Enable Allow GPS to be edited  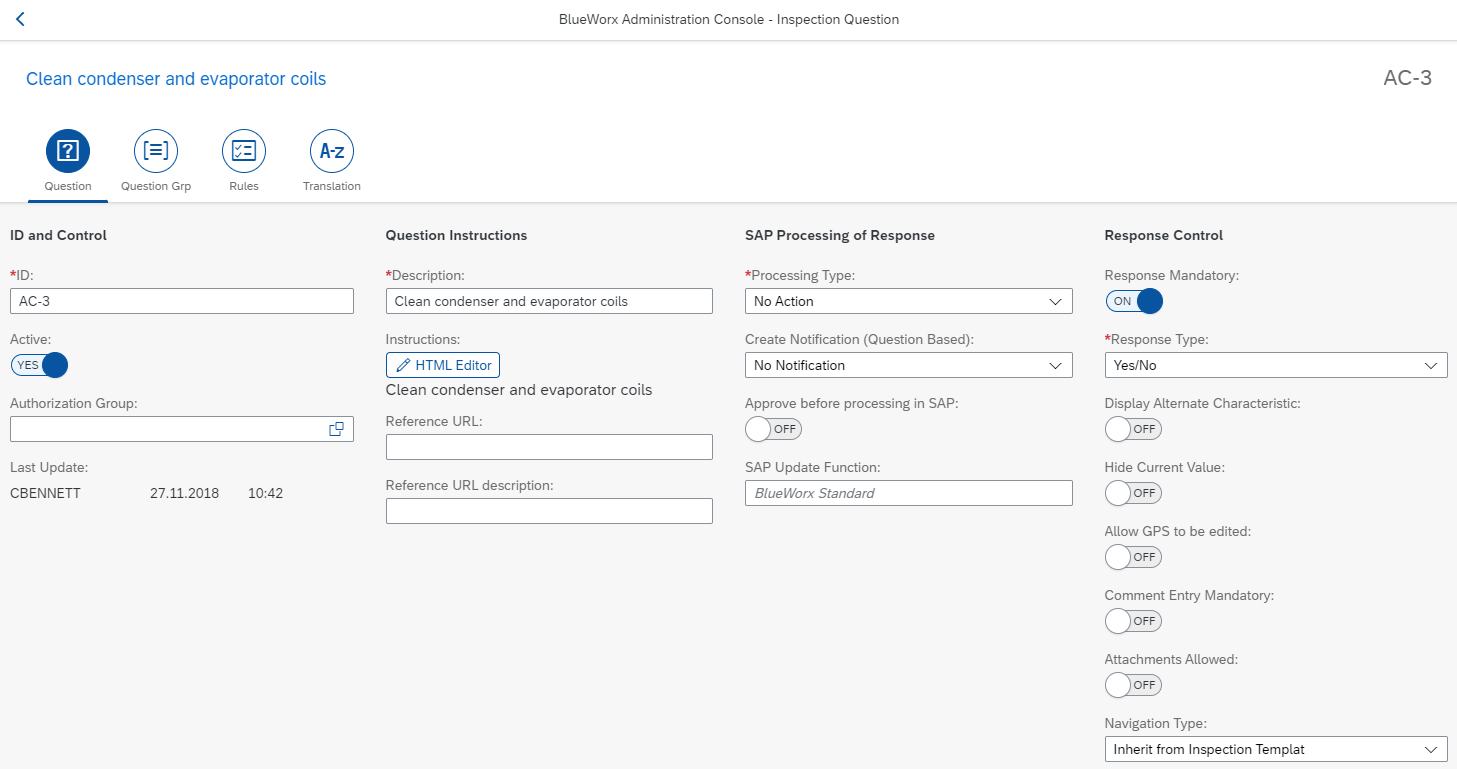(x=1134, y=557)
